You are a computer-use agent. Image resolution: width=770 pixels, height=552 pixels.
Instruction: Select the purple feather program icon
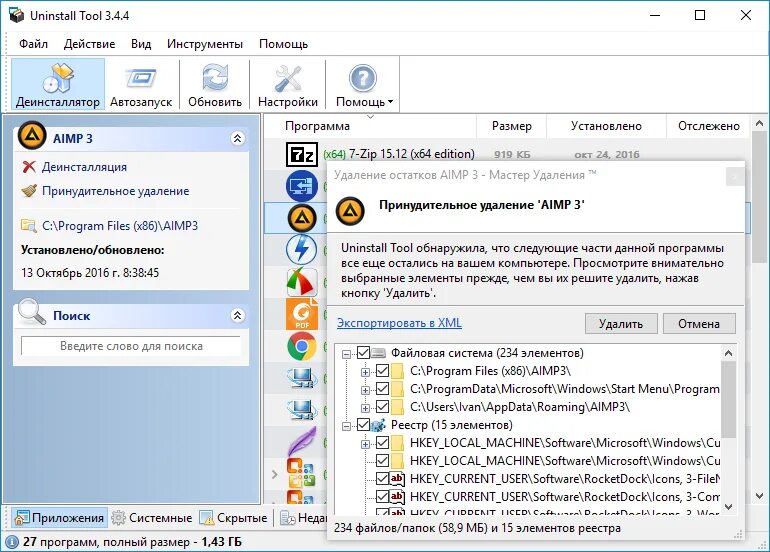click(x=302, y=441)
